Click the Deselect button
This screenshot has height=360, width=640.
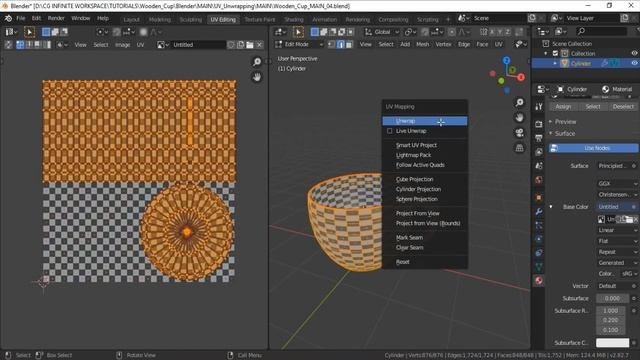point(623,107)
